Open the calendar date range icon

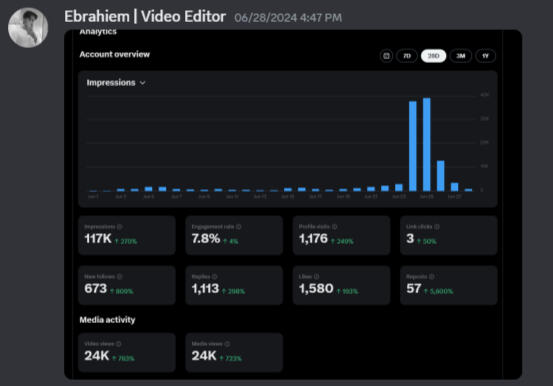(x=387, y=56)
